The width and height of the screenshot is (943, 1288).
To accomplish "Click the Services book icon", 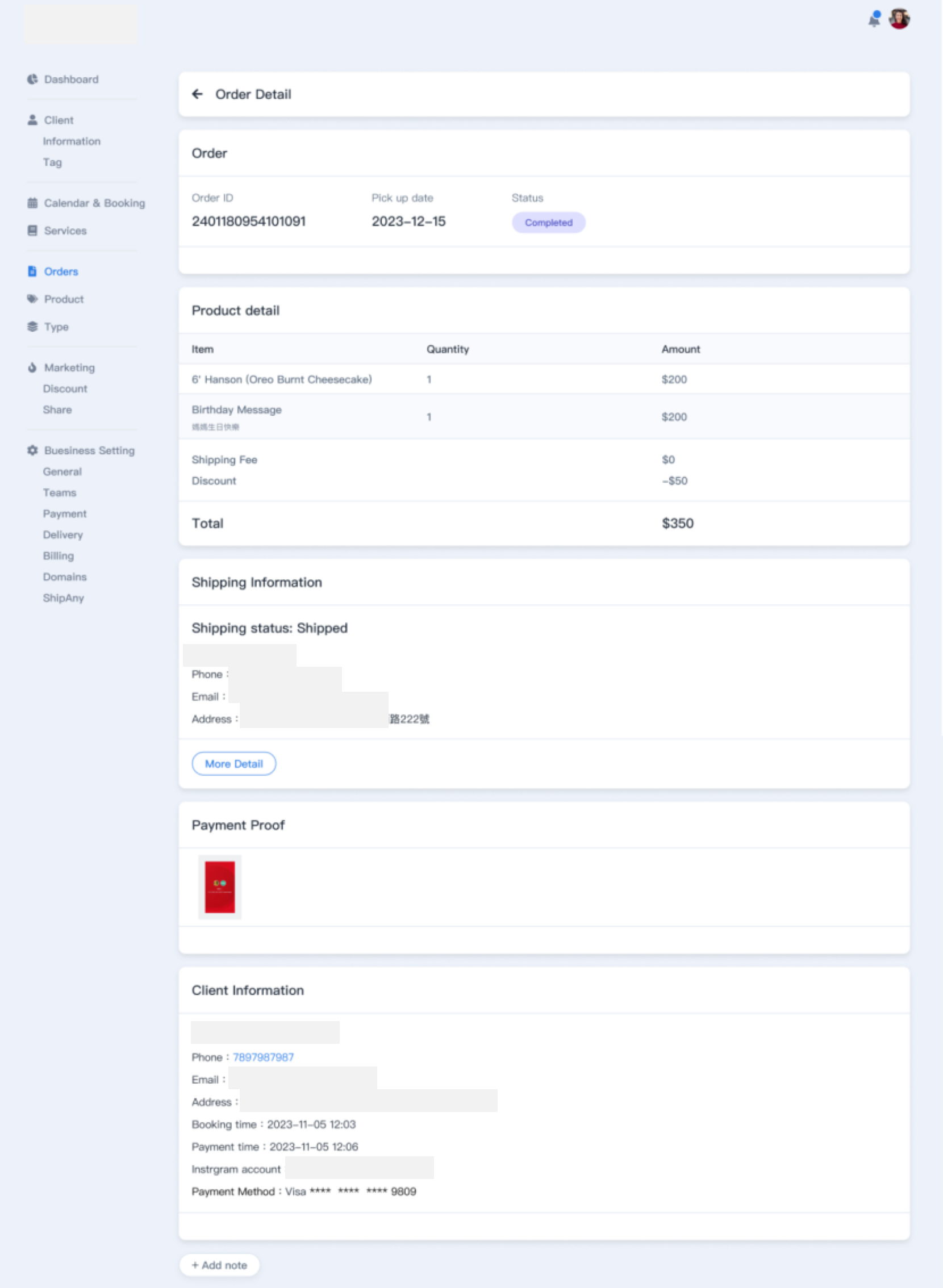I will (x=32, y=231).
